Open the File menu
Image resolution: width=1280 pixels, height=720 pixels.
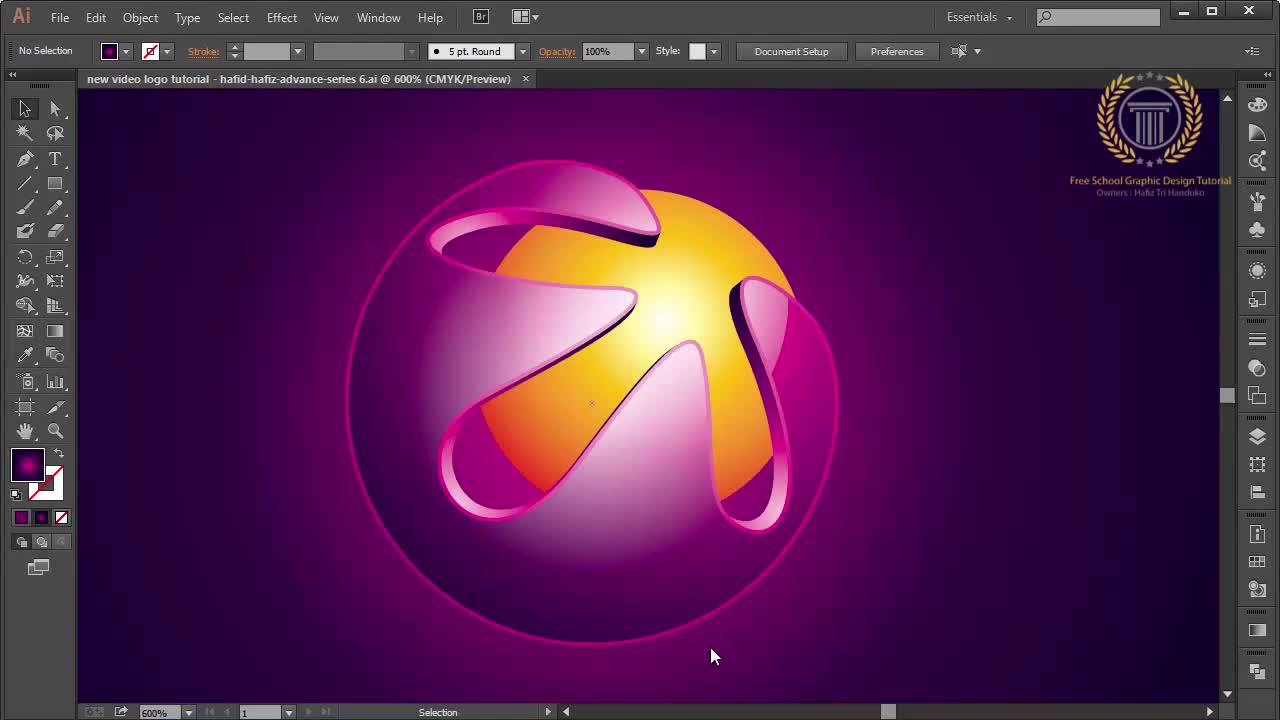(60, 18)
